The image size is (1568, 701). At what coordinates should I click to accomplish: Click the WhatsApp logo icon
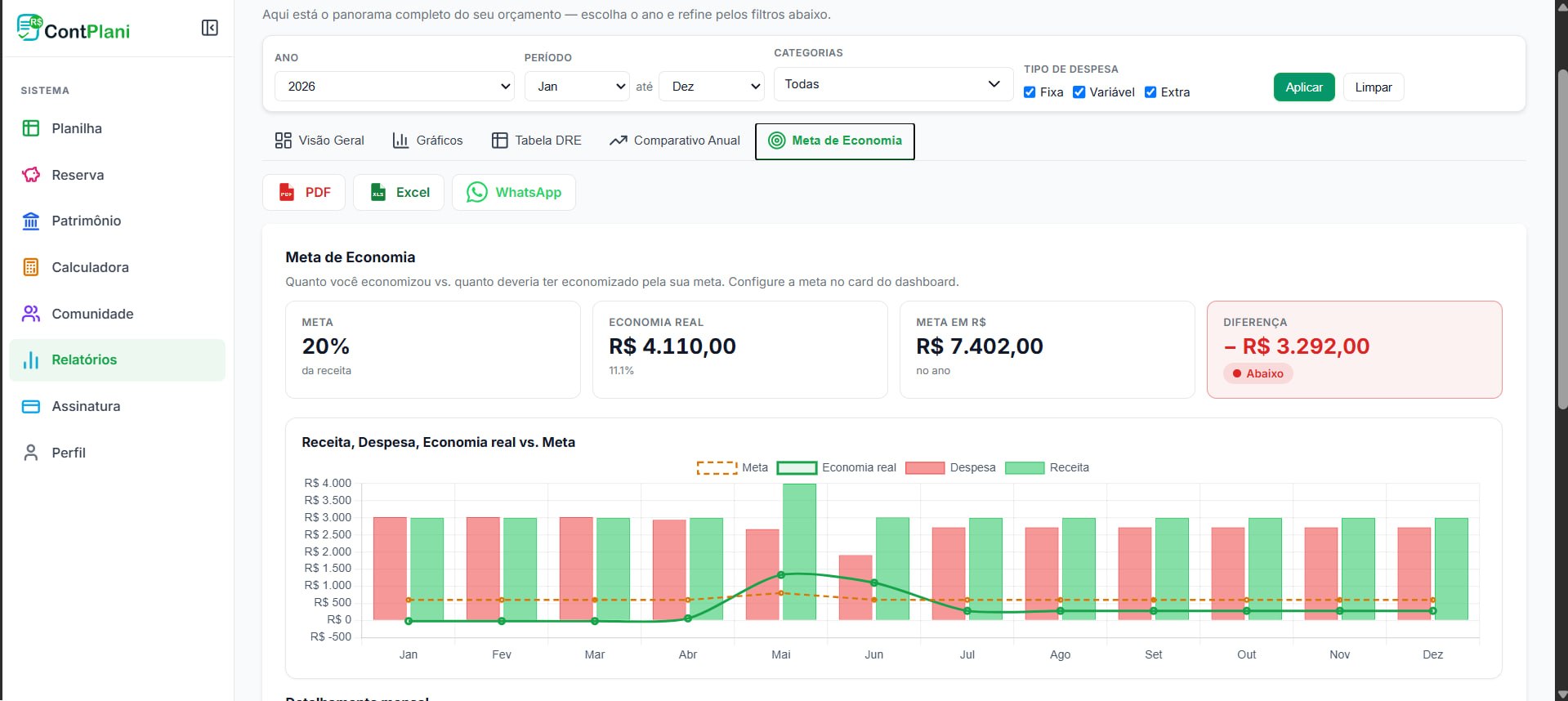point(477,192)
